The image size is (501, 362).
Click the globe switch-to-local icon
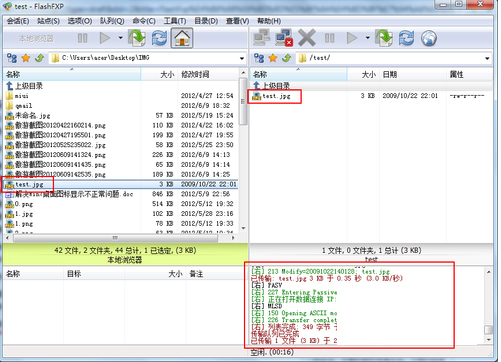click(429, 38)
